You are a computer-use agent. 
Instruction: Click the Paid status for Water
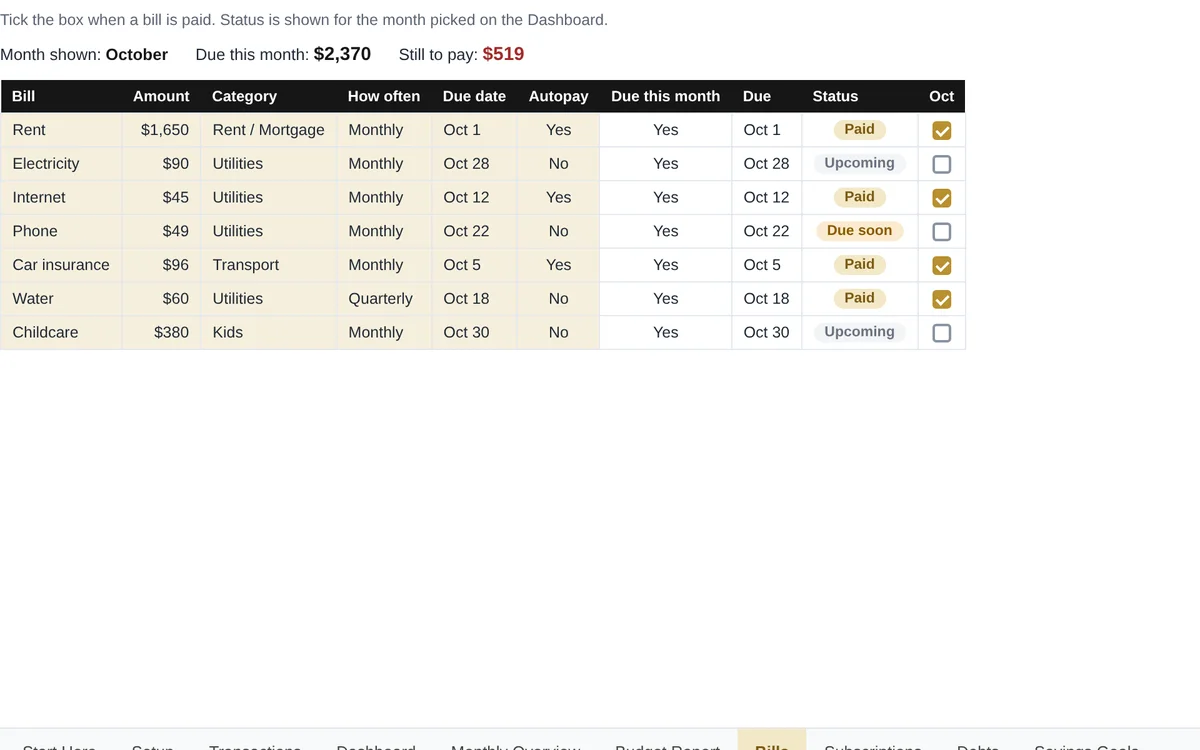(x=859, y=298)
